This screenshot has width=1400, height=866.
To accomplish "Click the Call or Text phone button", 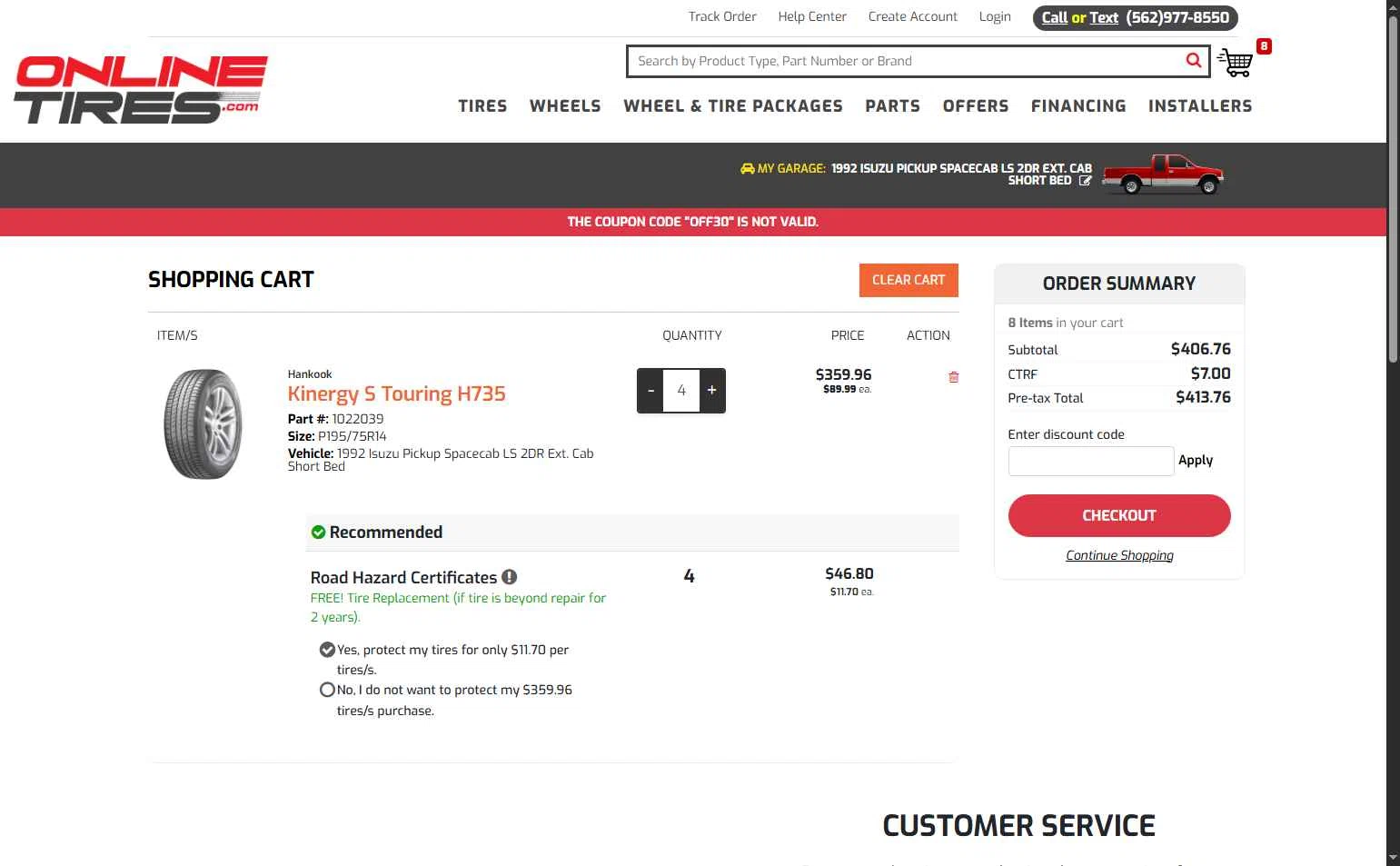I will (x=1136, y=17).
